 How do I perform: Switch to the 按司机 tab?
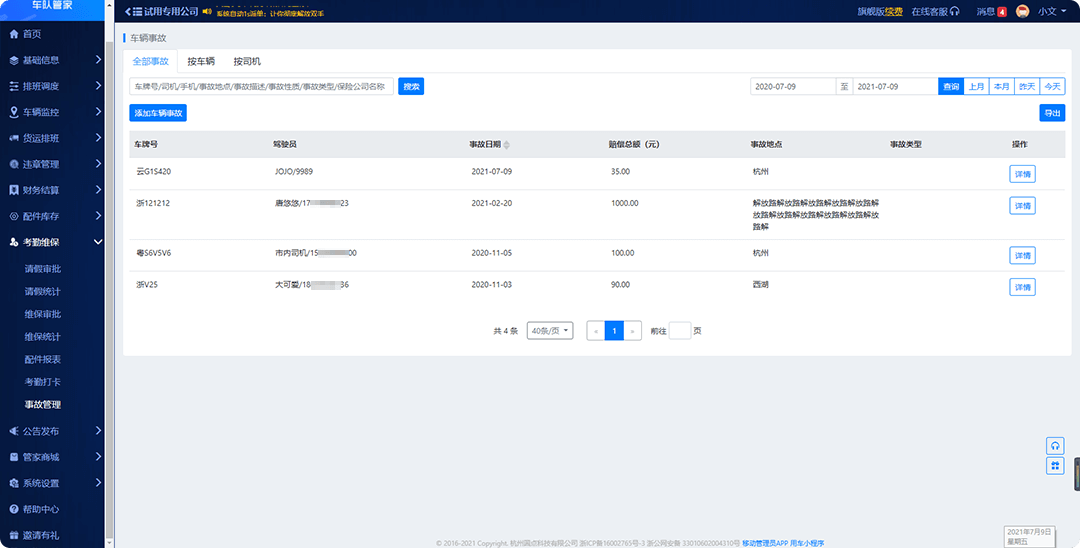point(247,61)
